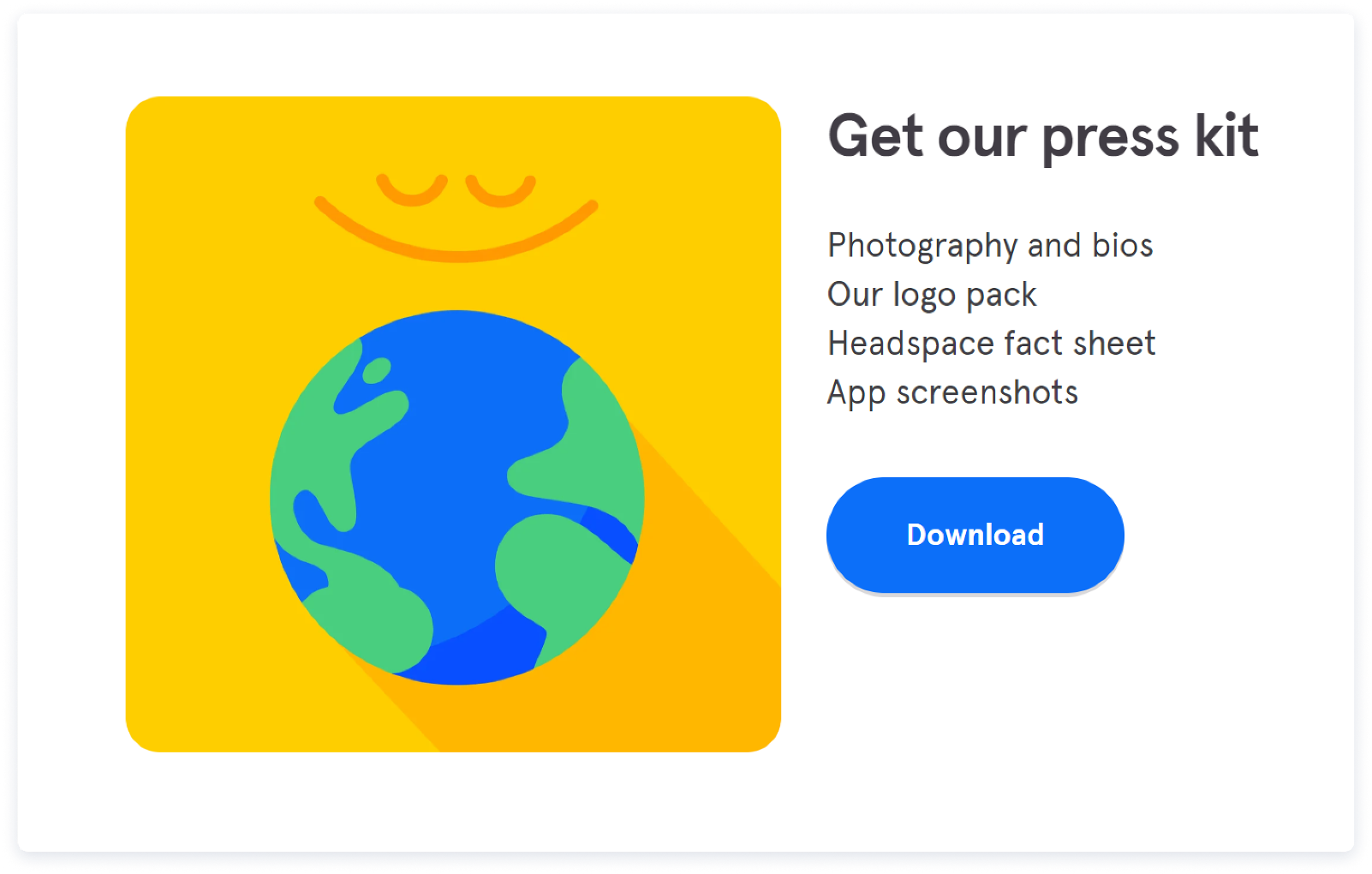
Task: Select the 'Get our press kit' heading
Action: [1043, 137]
